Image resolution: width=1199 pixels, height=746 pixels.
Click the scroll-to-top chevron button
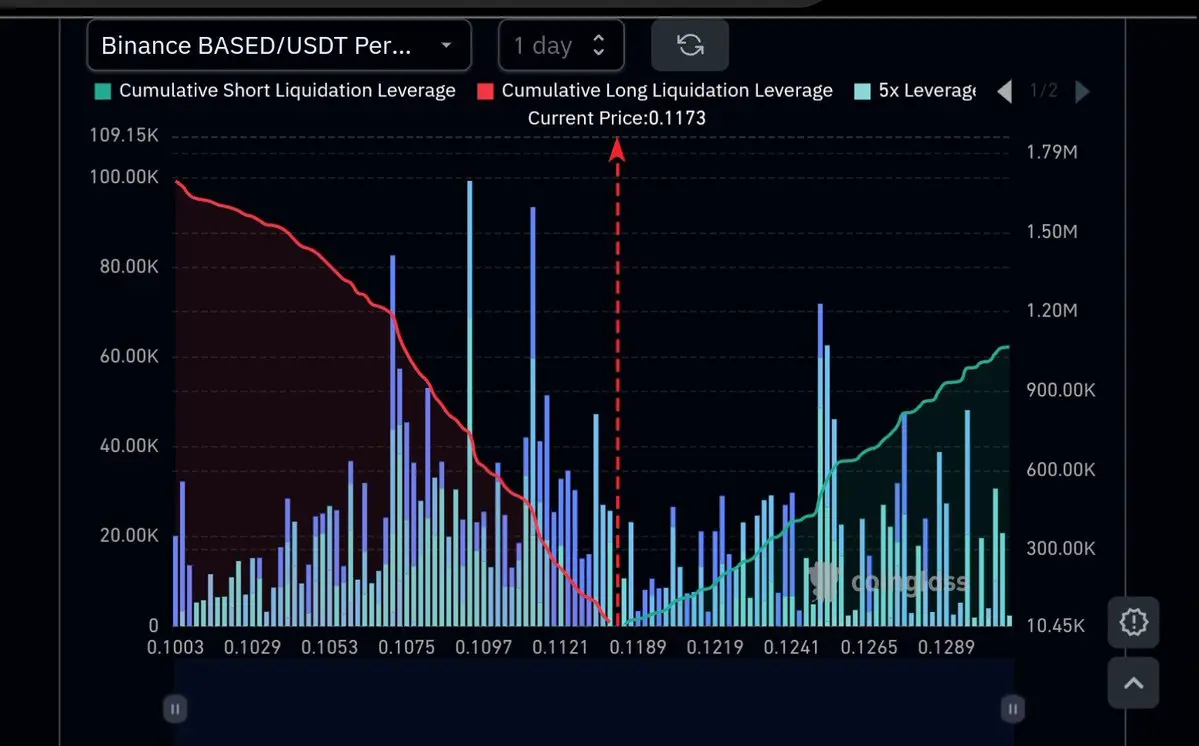(x=1133, y=683)
